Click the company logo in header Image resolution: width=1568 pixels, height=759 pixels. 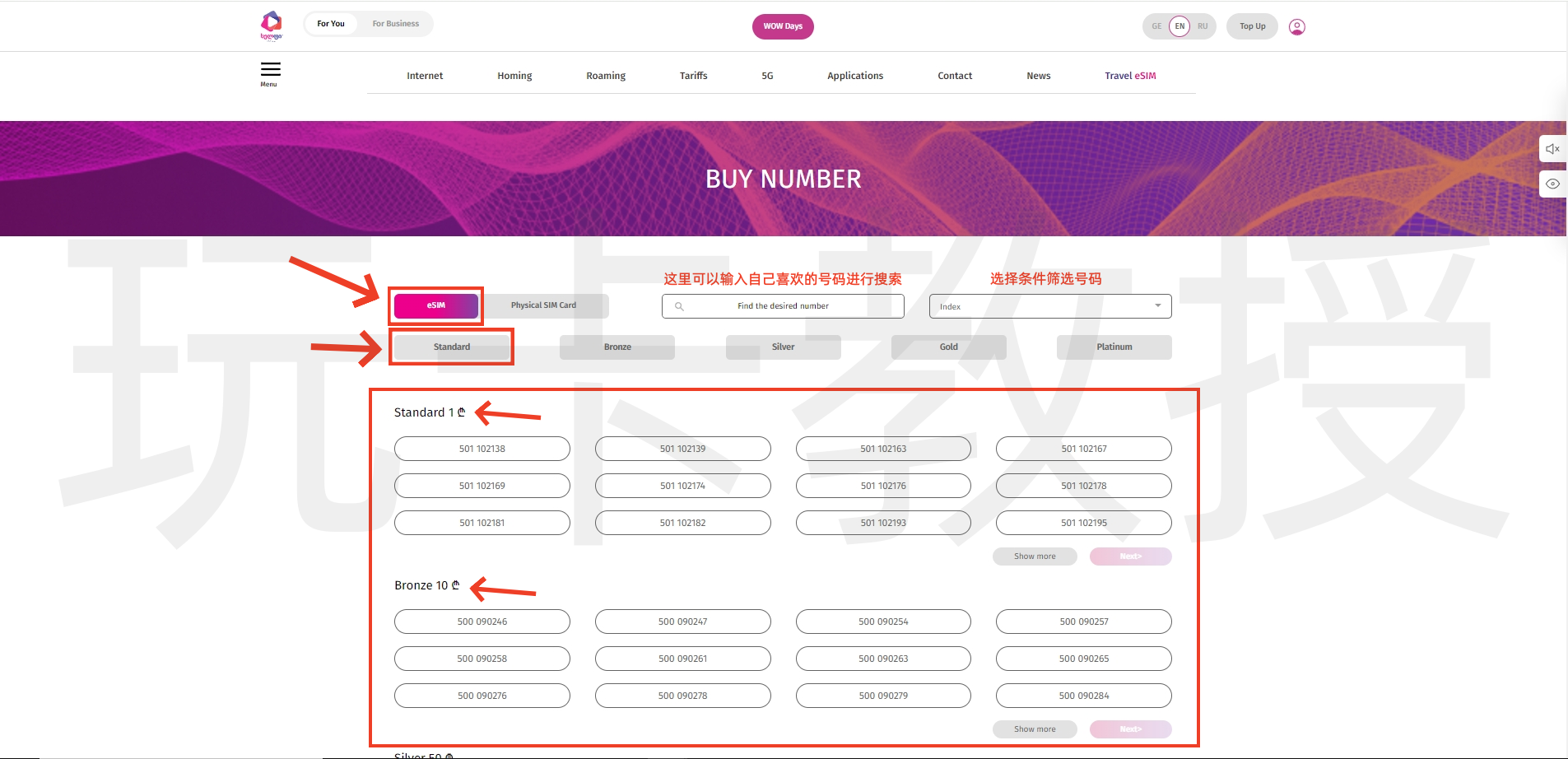coord(271,25)
